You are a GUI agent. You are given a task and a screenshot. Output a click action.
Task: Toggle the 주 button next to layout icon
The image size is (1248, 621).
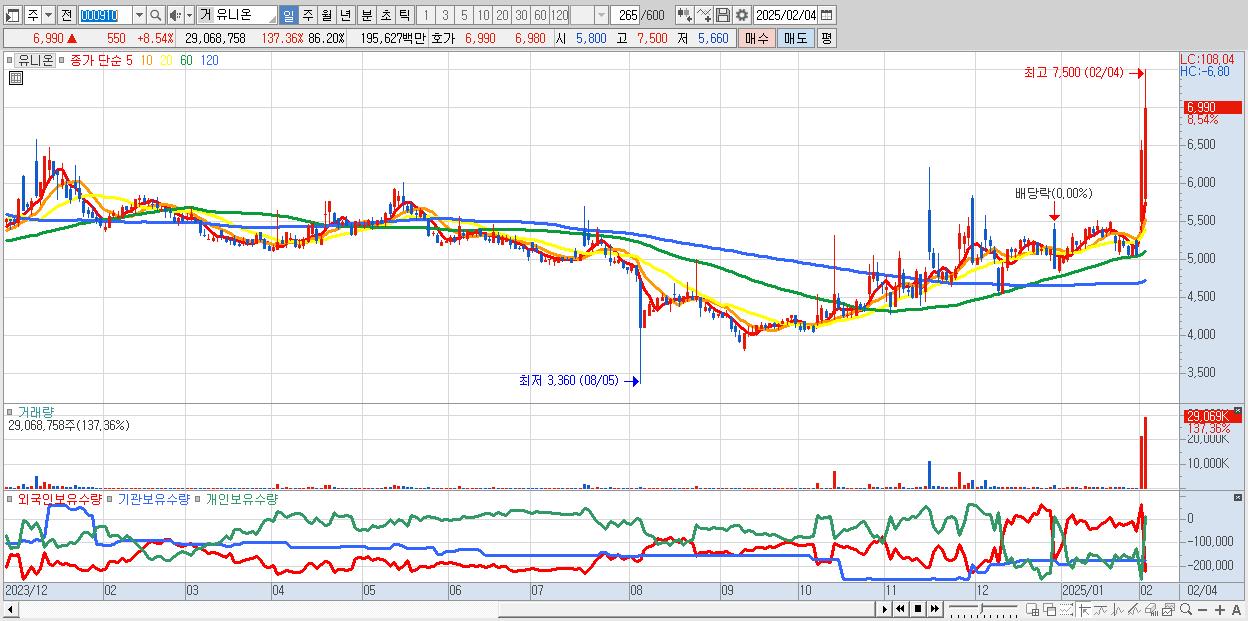pyautogui.click(x=33, y=15)
